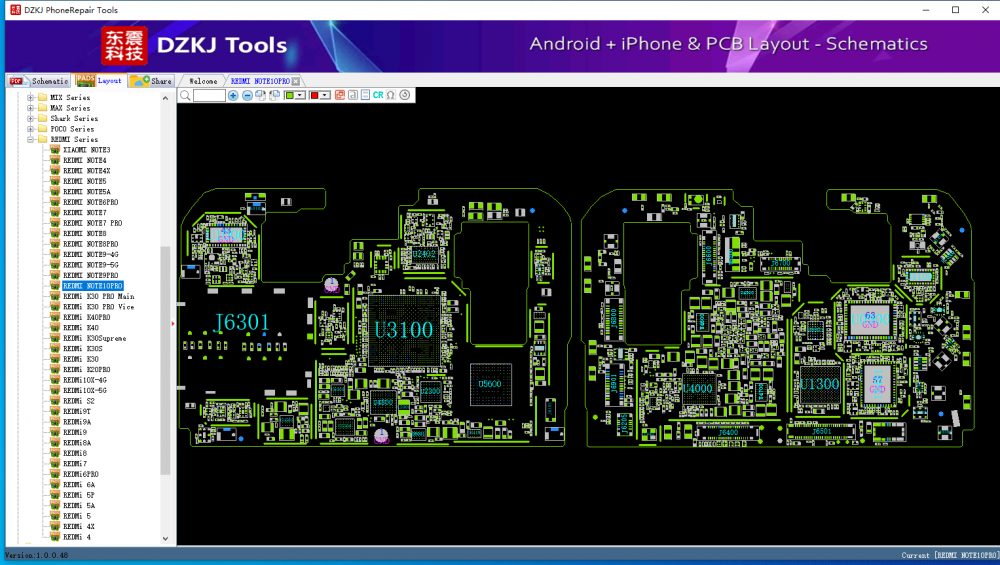Switch to the Schematic tab
Viewport: 1000px width, 565px height.
coord(39,81)
